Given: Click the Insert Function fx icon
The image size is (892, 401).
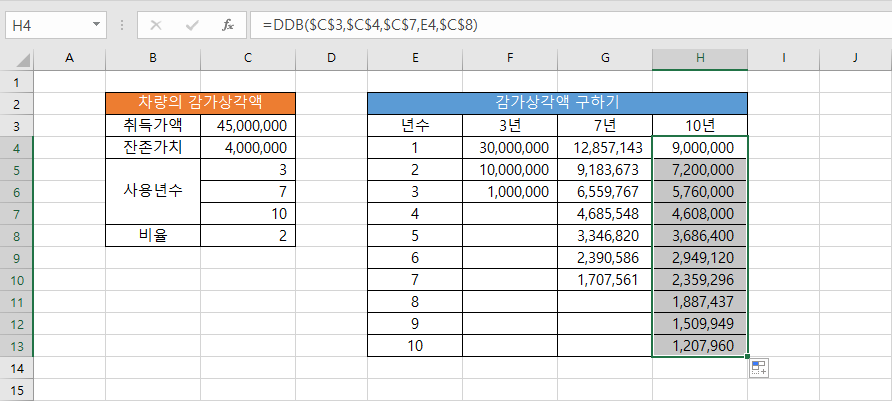Looking at the screenshot, I should (228, 25).
